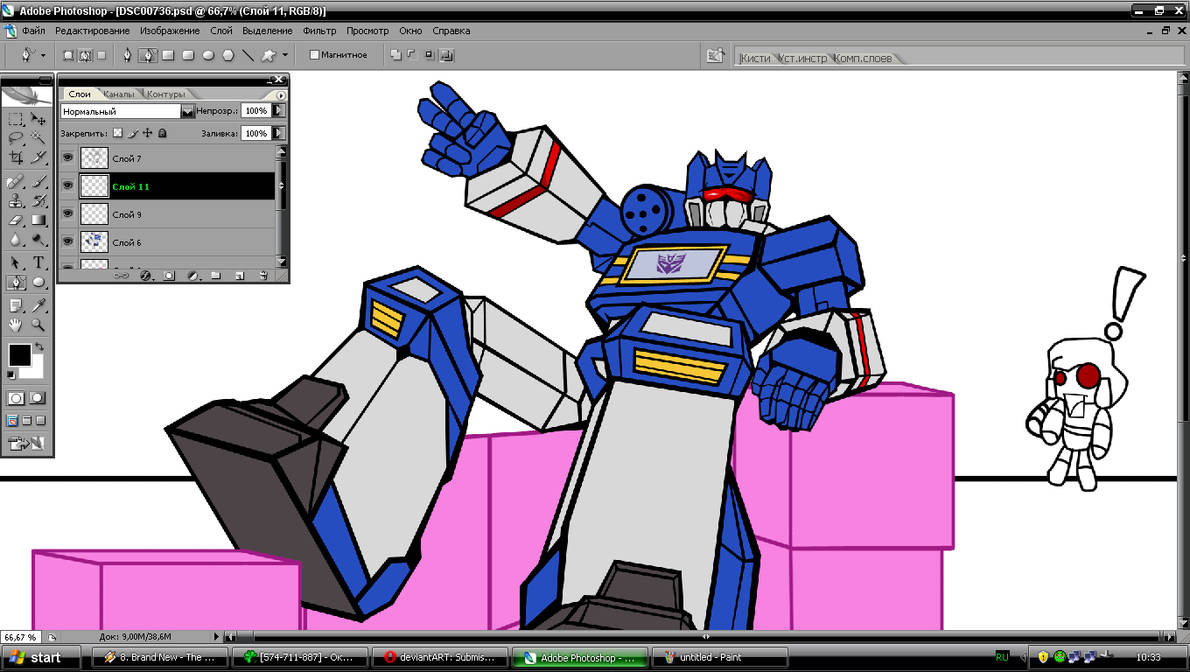Viewport: 1190px width, 672px height.
Task: Open the tool preset picker arrow
Action: point(42,55)
